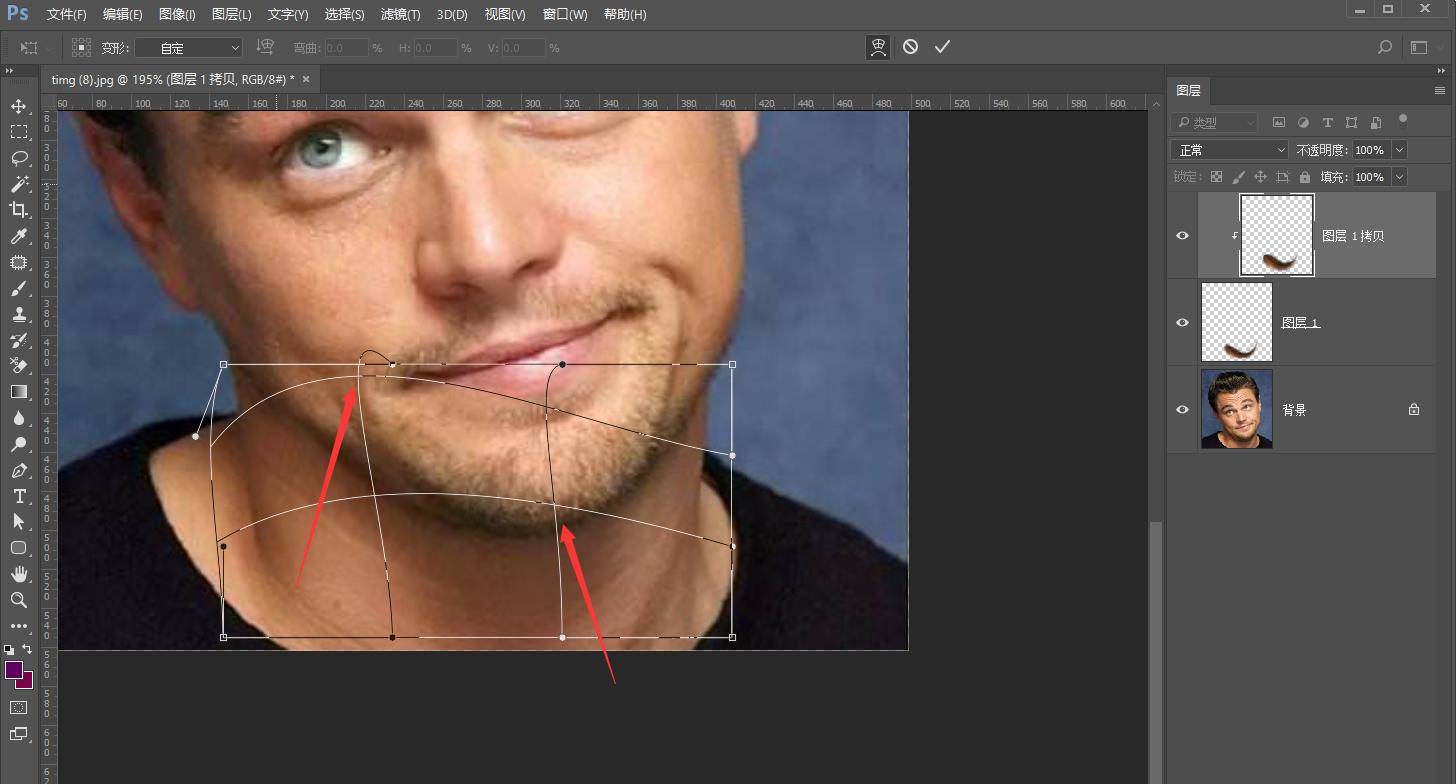Open the 滤镜(T) menu
This screenshot has width=1456, height=784.
point(400,14)
